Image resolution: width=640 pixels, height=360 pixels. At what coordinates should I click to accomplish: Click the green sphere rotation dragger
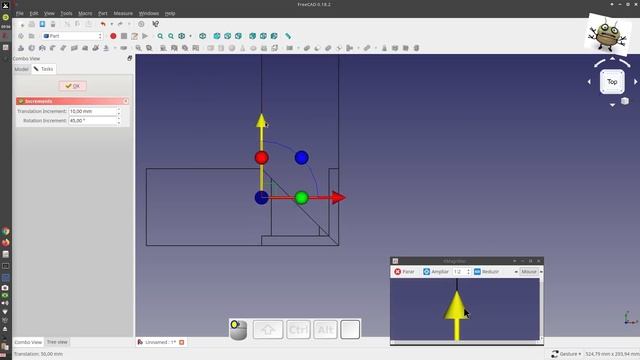click(x=302, y=198)
